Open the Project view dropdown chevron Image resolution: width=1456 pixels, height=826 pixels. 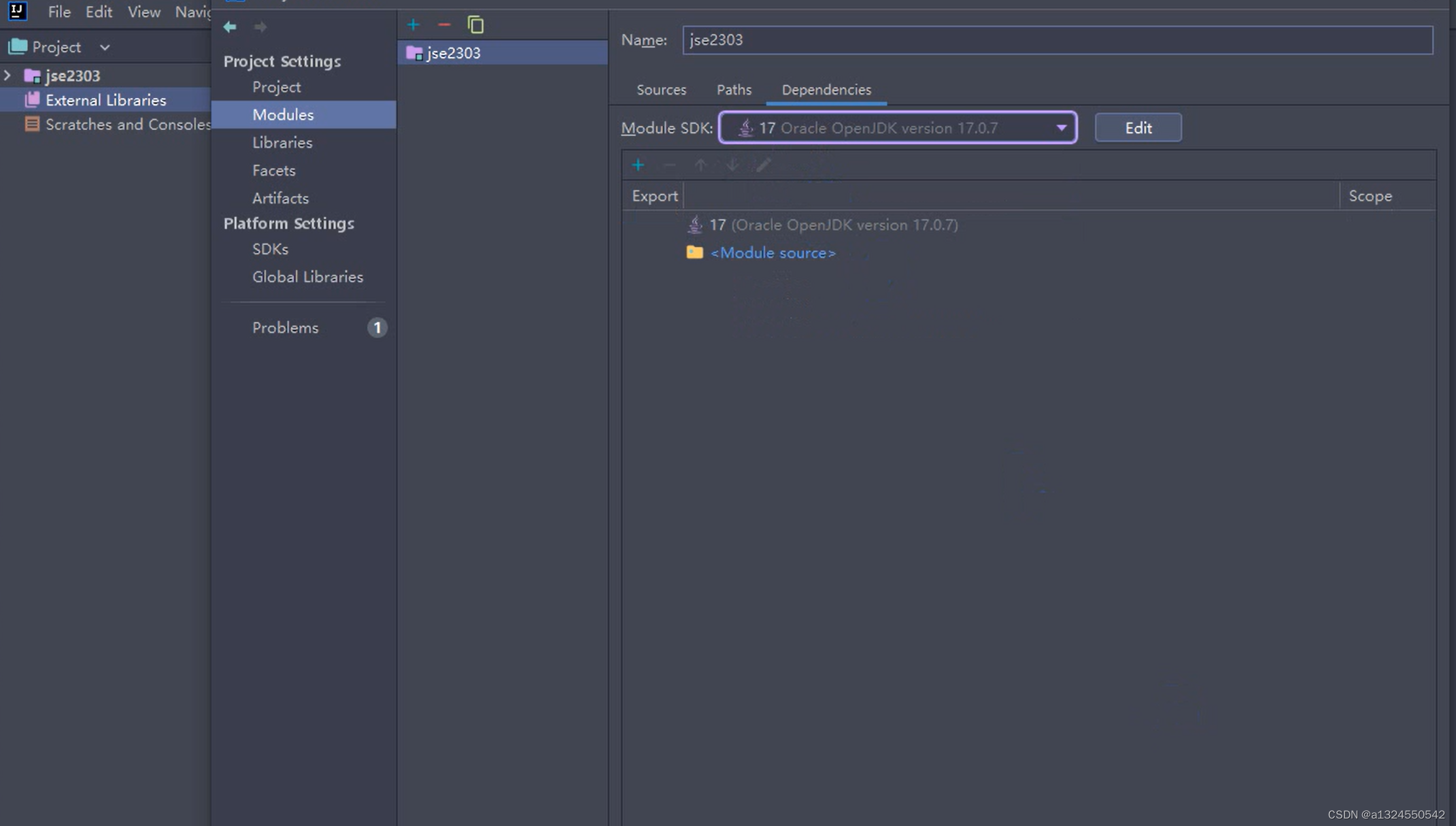tap(105, 47)
